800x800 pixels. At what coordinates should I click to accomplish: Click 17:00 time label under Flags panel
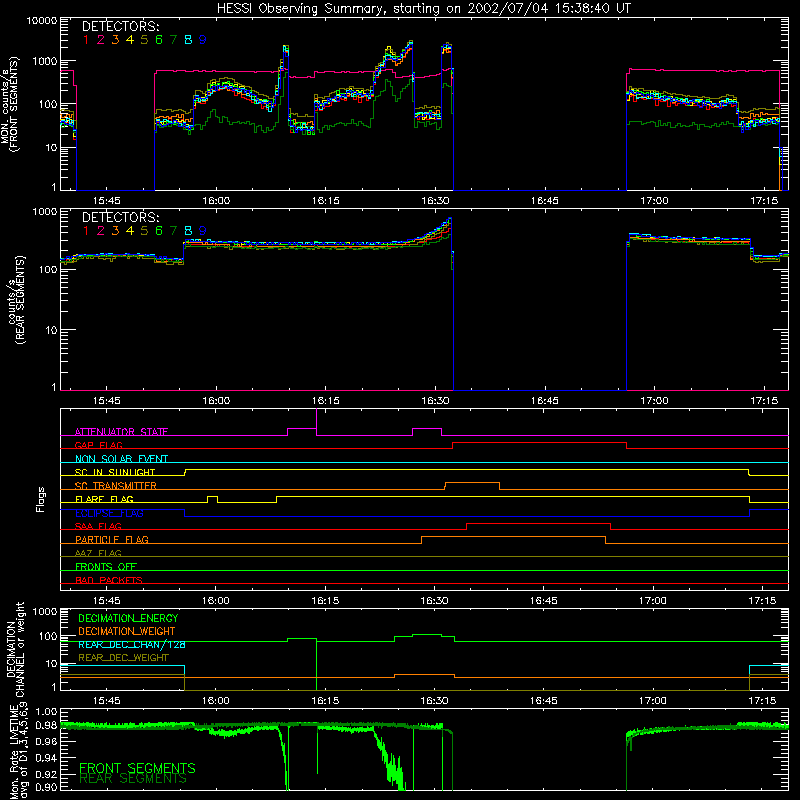click(x=653, y=601)
